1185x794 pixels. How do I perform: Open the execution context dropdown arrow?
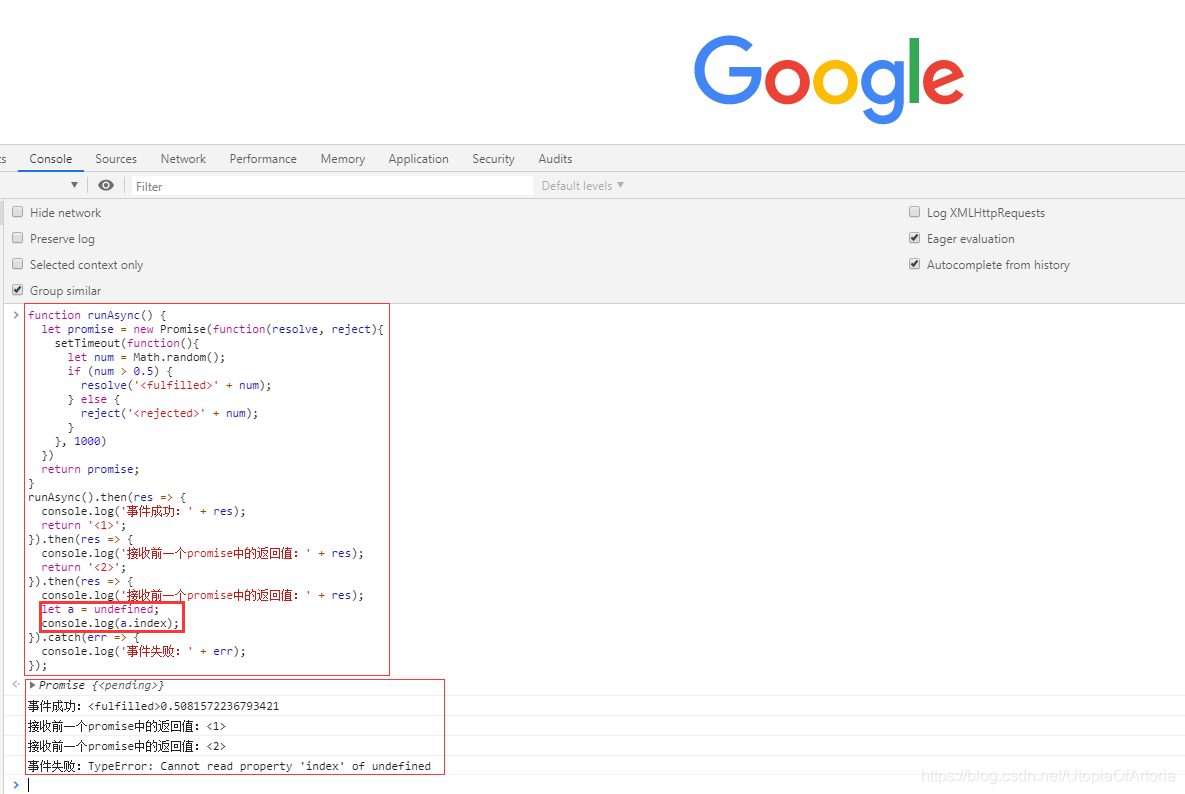coord(74,185)
